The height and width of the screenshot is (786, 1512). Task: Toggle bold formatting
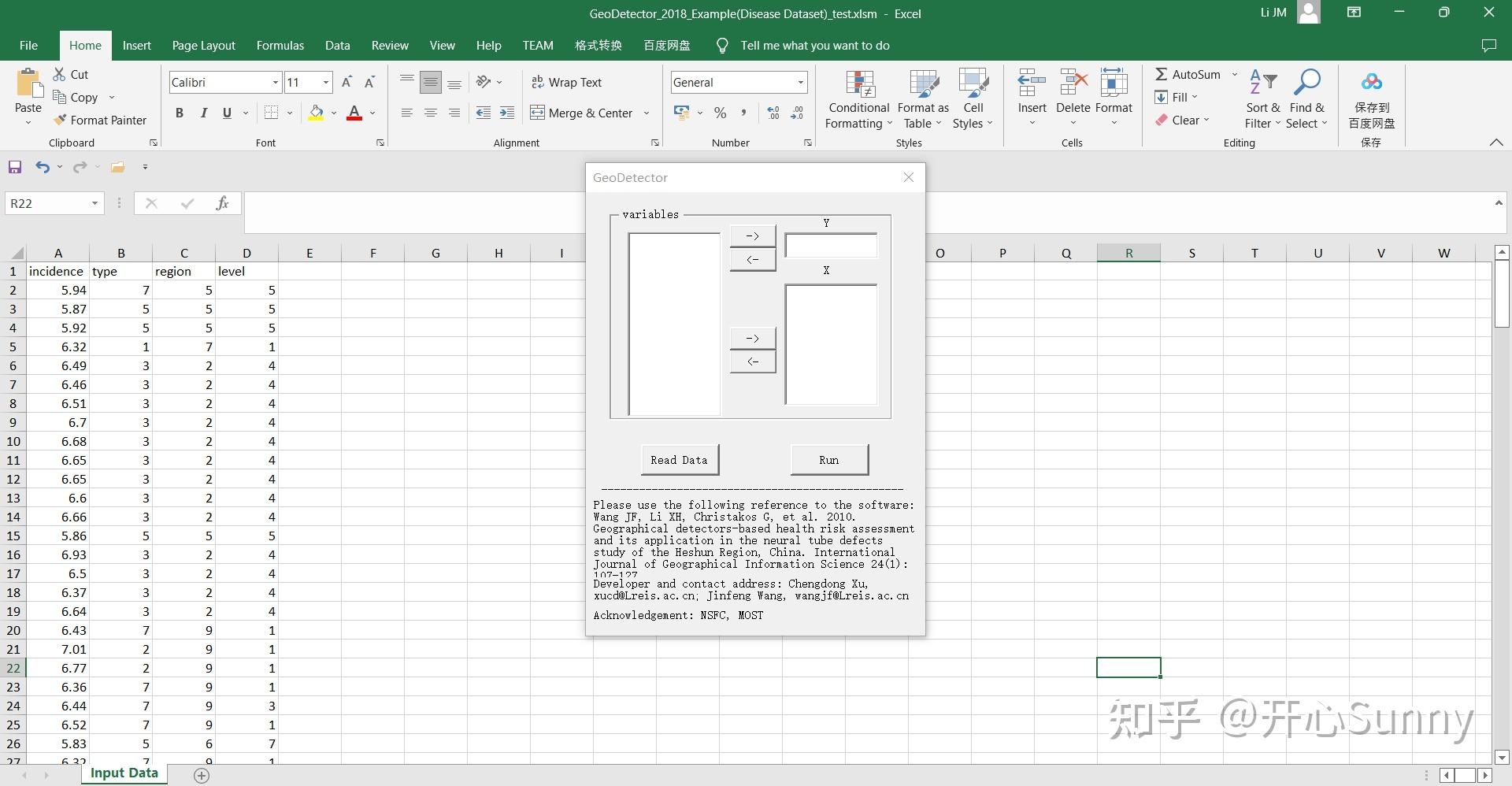coord(180,113)
